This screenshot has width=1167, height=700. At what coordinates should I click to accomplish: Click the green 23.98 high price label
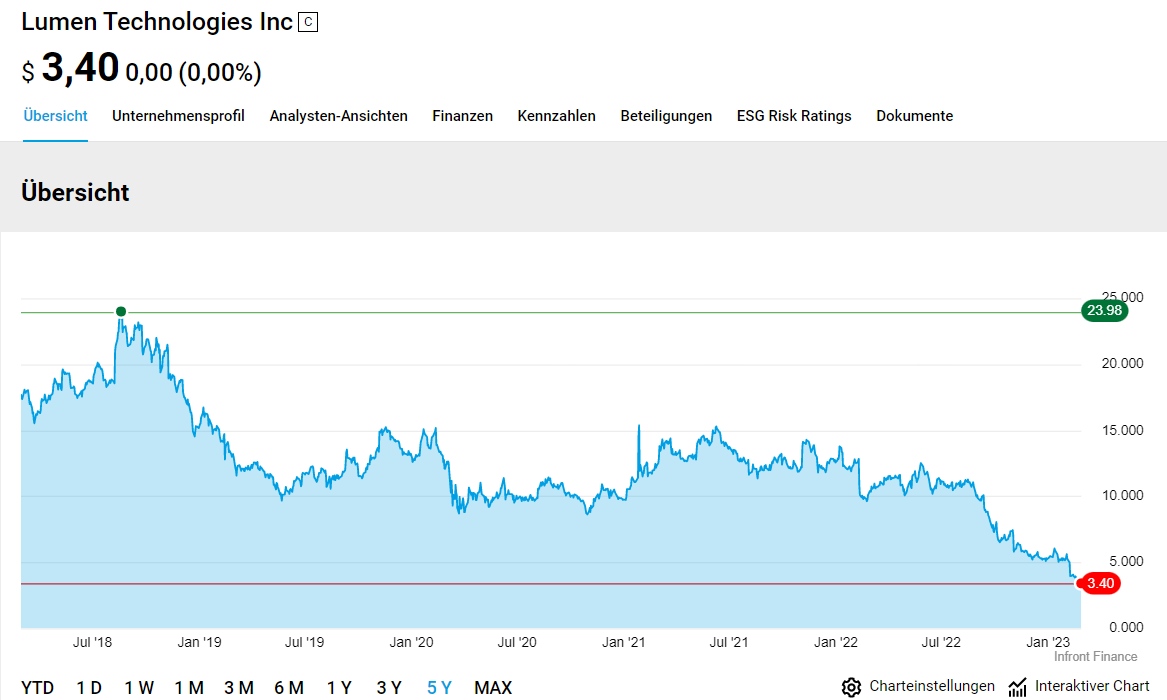tap(1104, 311)
